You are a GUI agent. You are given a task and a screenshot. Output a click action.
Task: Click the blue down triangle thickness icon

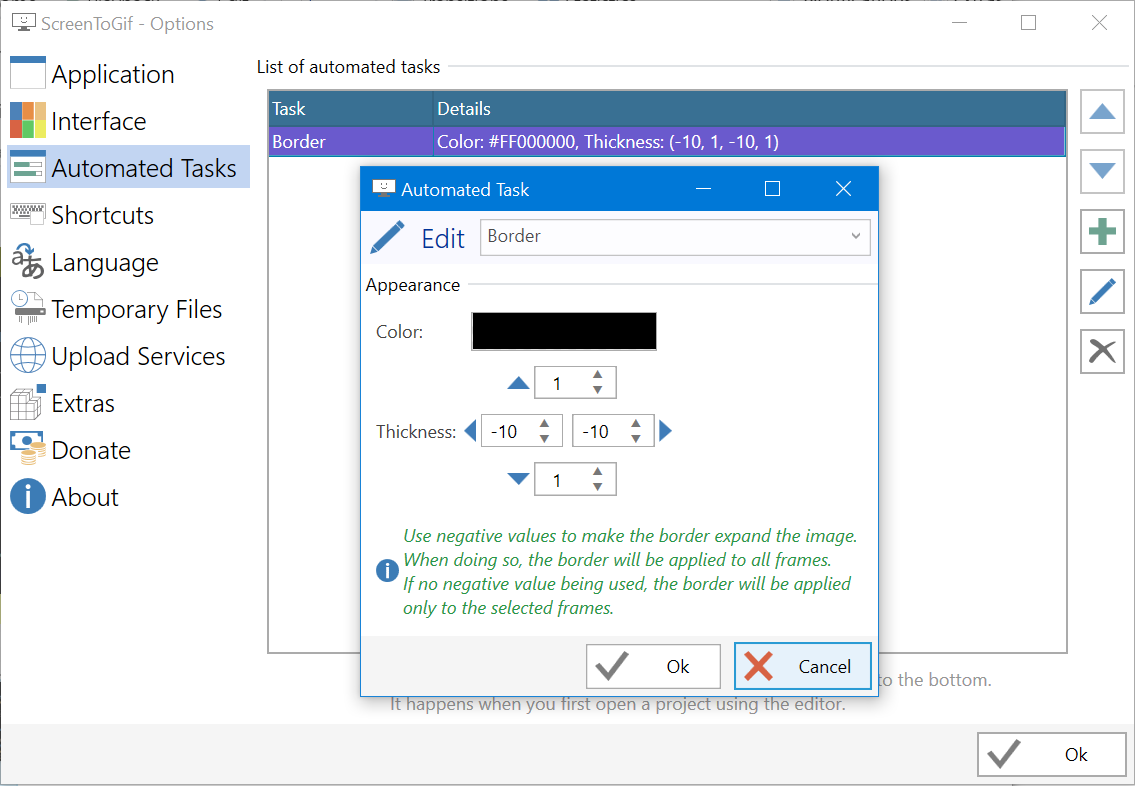518,478
